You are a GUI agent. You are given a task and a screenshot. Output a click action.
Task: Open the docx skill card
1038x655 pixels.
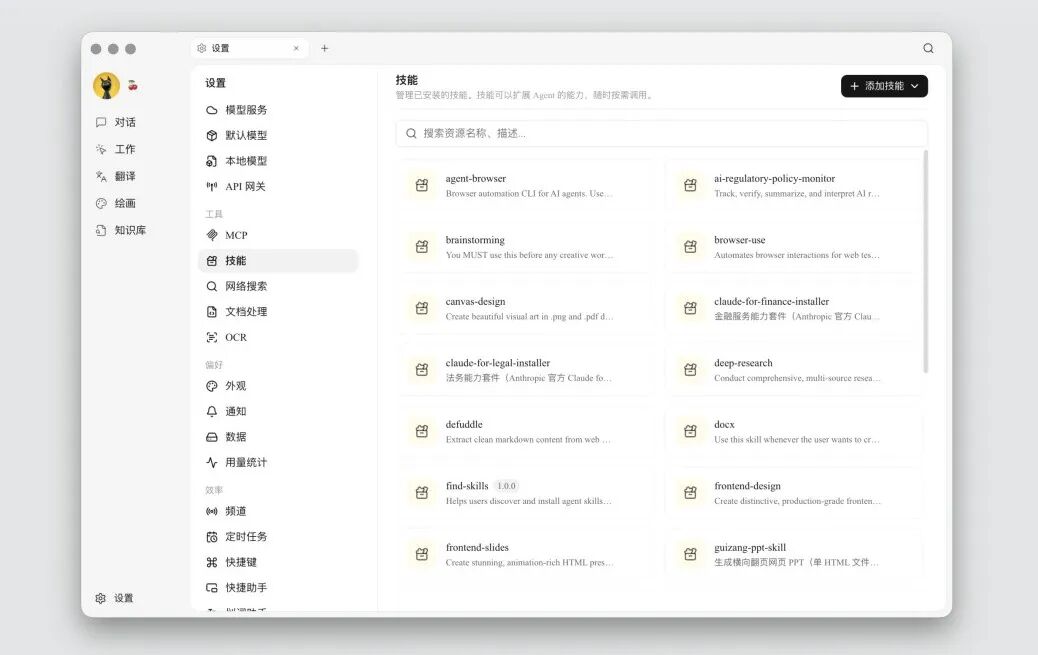coord(792,432)
